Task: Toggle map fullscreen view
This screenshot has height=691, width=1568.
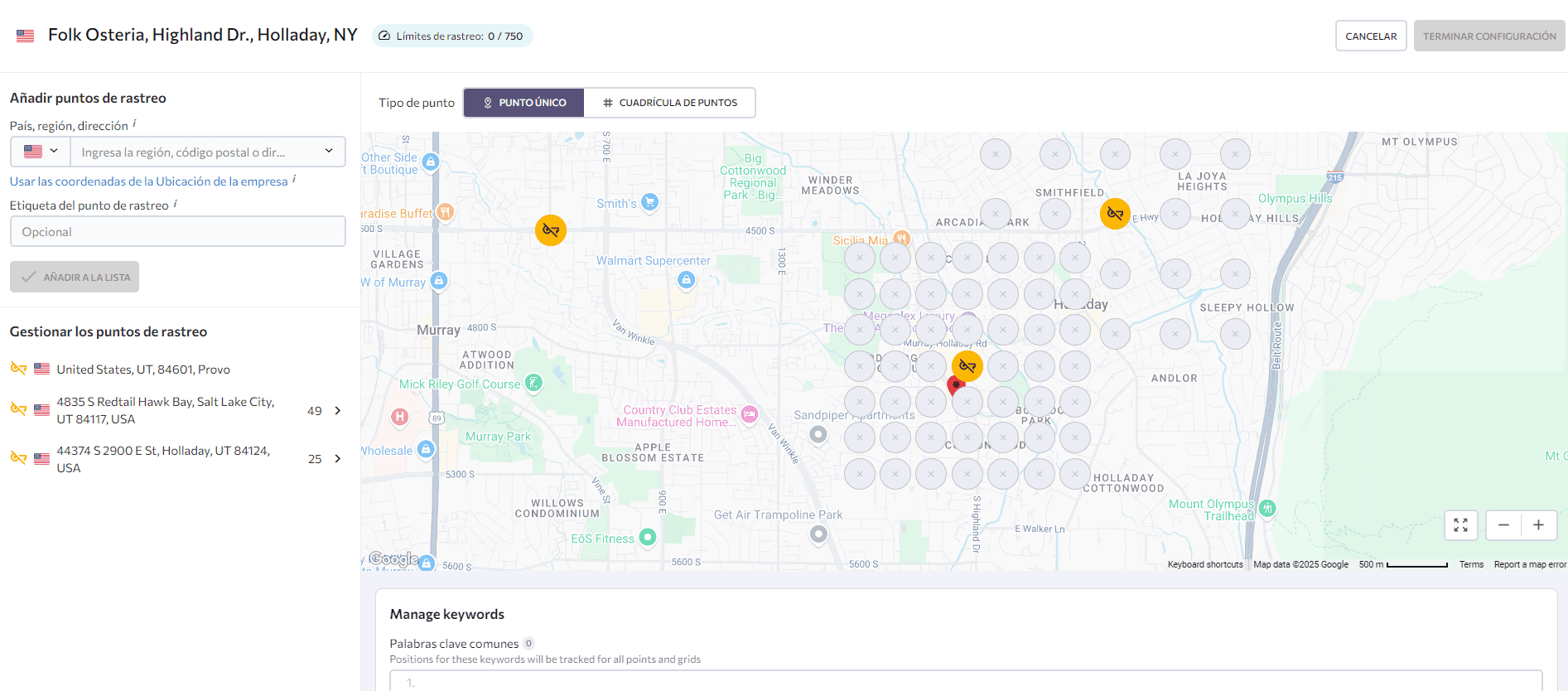Action: (1461, 525)
